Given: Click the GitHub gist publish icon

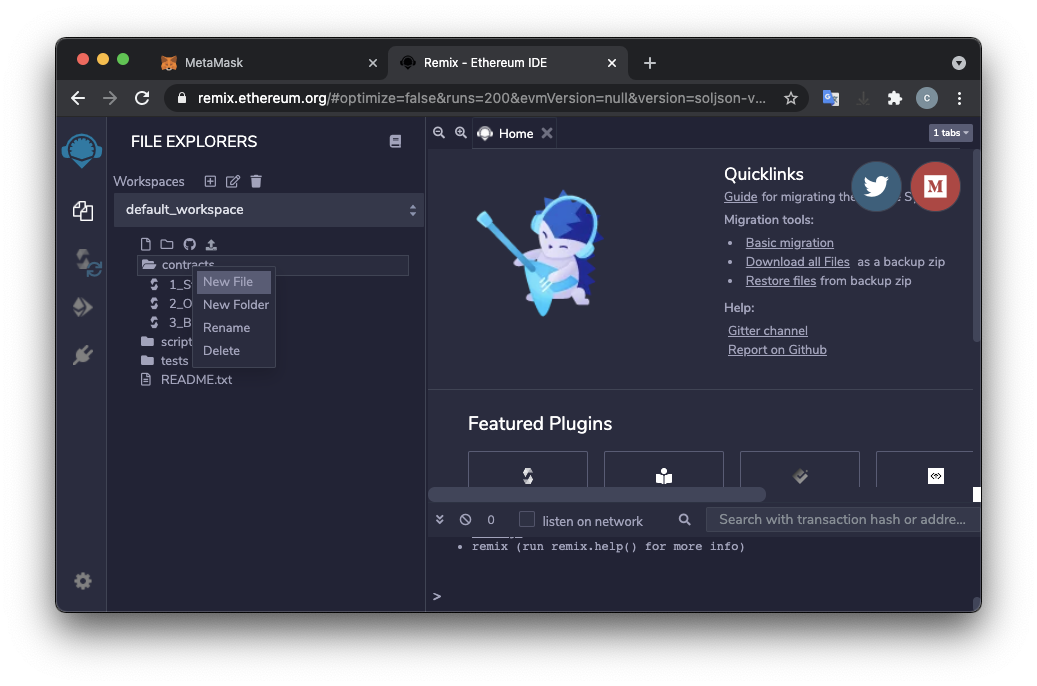Looking at the screenshot, I should [189, 244].
